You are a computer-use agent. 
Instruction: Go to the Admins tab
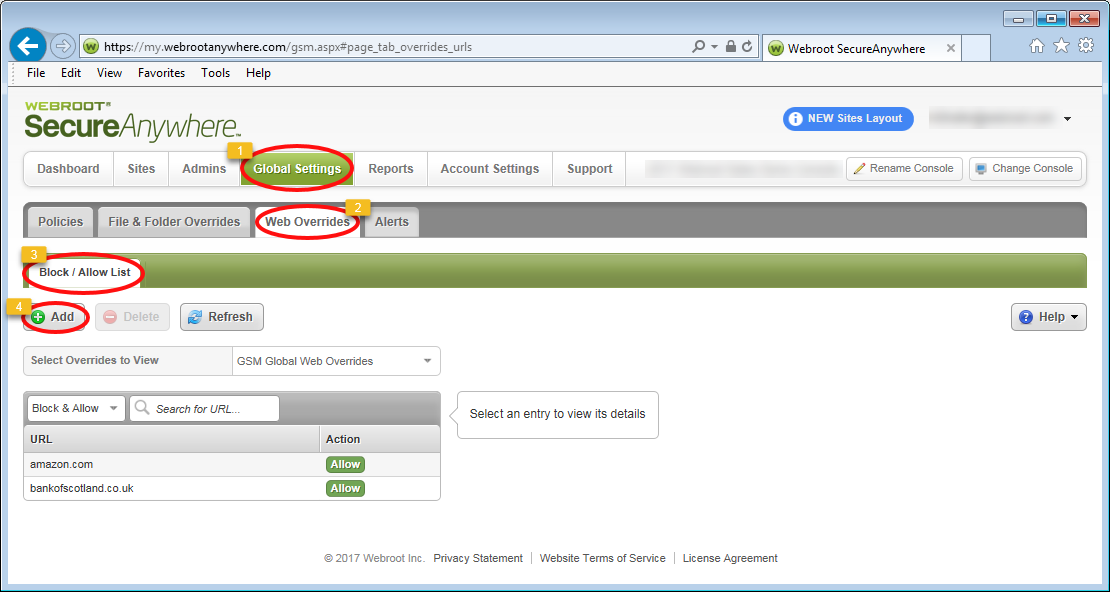[204, 169]
